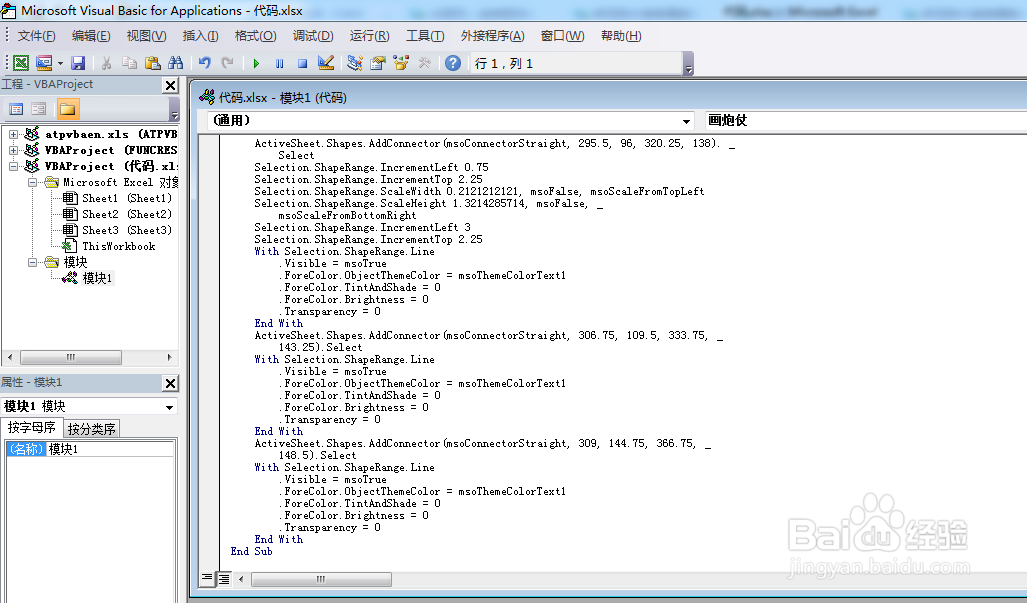Undo the last edit

coord(205,63)
